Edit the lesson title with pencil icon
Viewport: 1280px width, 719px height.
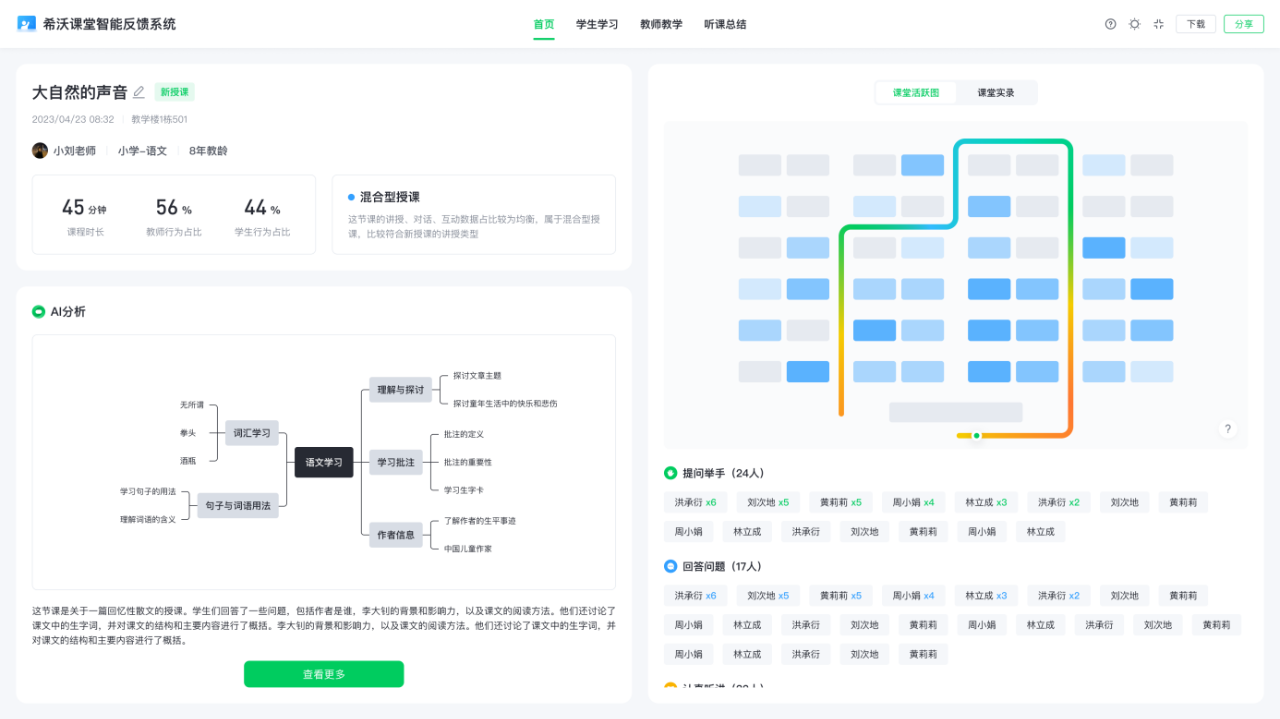click(x=139, y=92)
